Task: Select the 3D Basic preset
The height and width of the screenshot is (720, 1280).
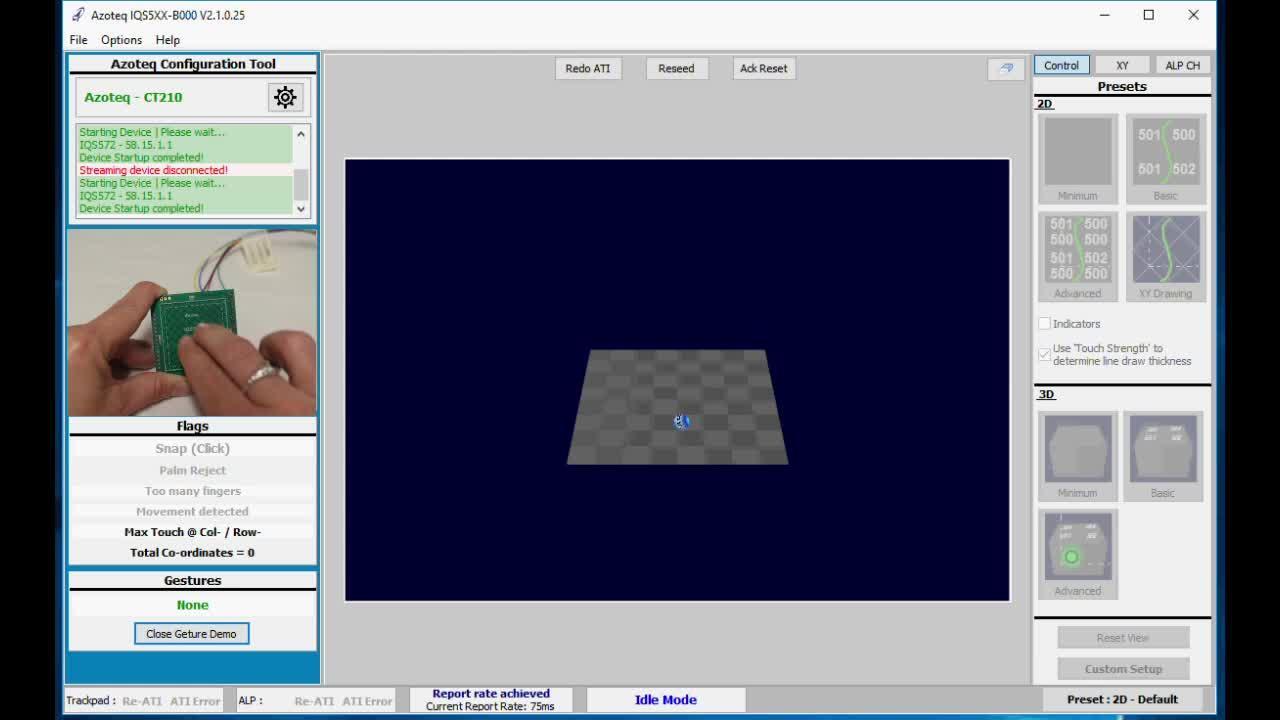Action: click(1163, 452)
